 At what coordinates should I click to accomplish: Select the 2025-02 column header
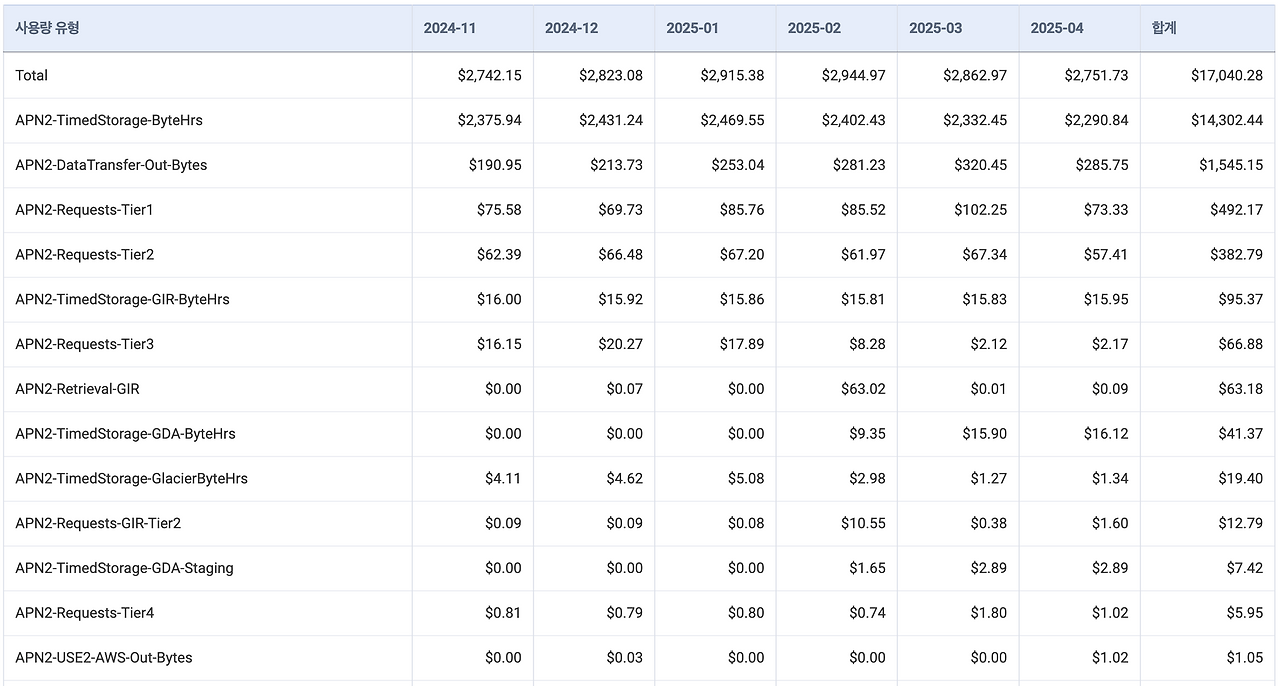click(814, 28)
